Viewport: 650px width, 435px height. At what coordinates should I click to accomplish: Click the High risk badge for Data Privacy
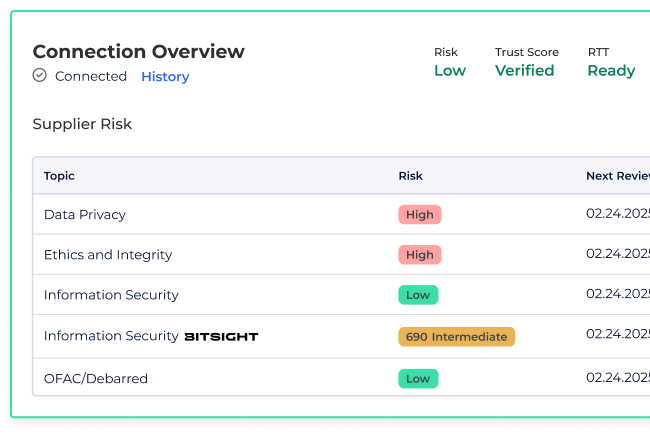coord(419,214)
